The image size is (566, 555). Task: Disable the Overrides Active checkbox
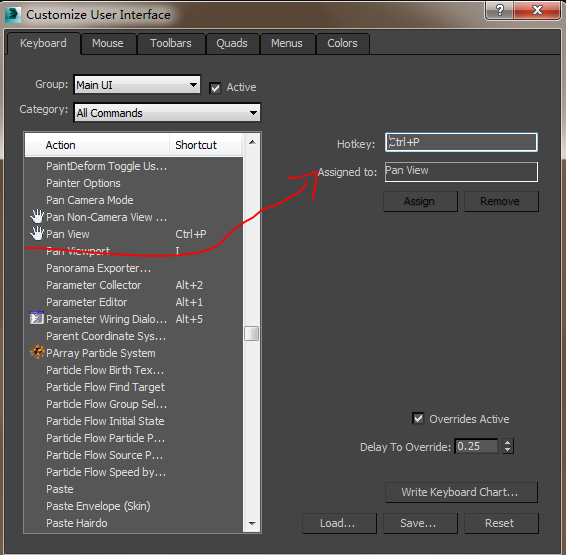418,419
